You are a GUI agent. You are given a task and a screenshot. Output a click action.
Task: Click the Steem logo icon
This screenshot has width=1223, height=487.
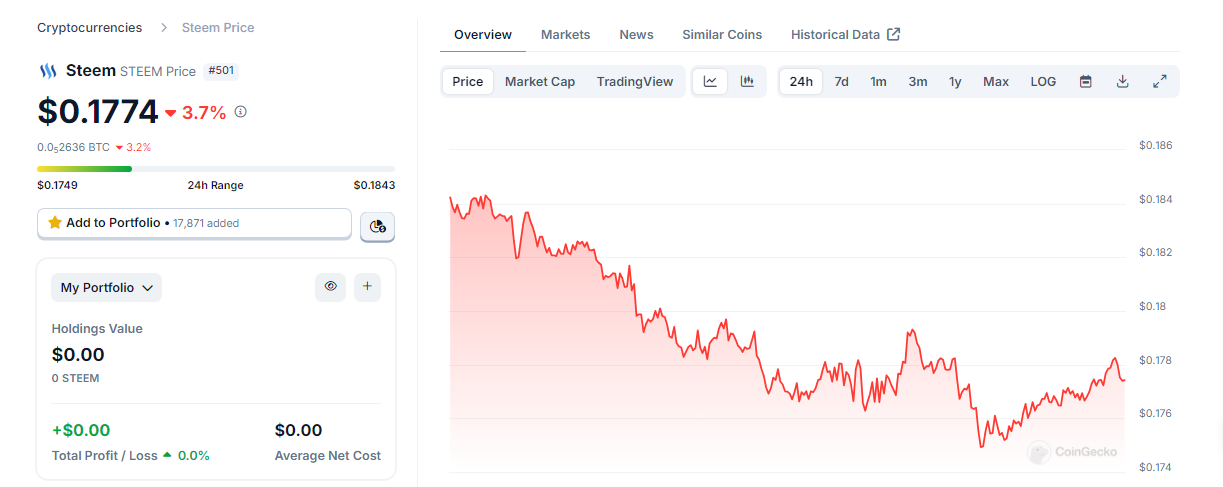47,71
